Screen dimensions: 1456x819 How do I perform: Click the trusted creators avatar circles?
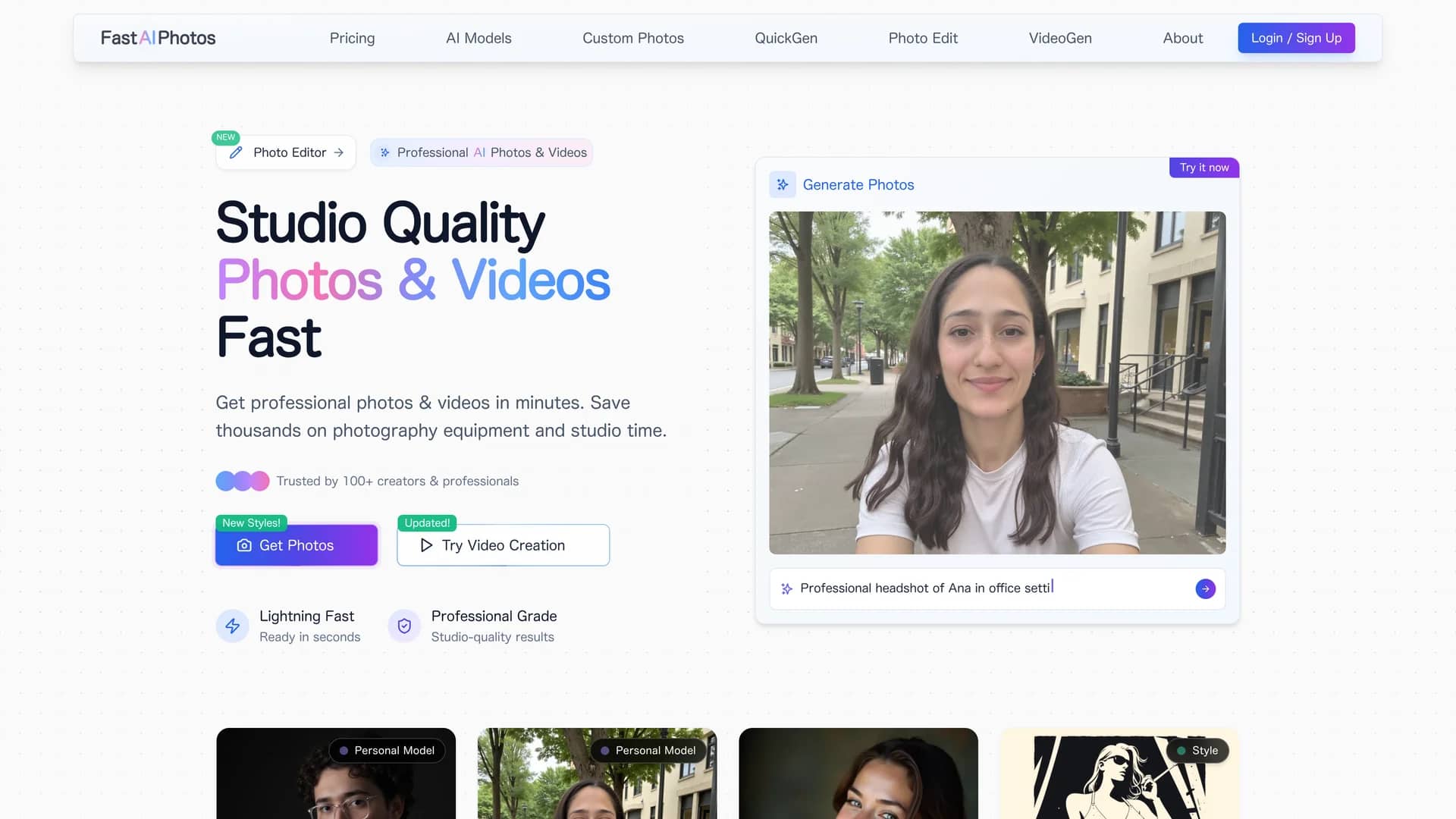pyautogui.click(x=243, y=481)
